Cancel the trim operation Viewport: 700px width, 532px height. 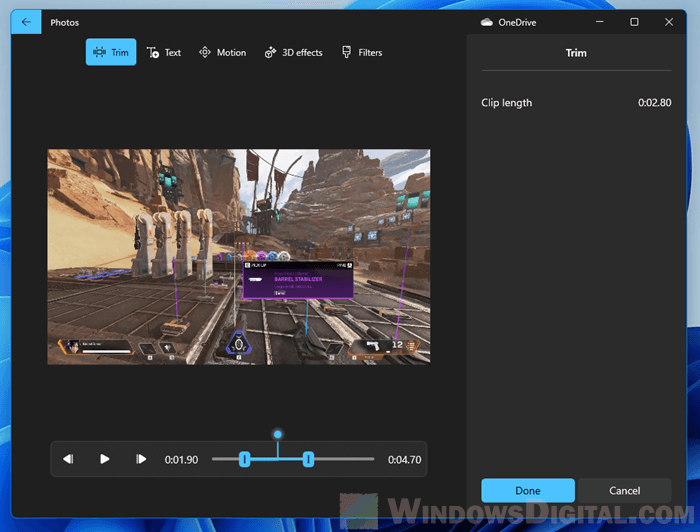point(624,490)
